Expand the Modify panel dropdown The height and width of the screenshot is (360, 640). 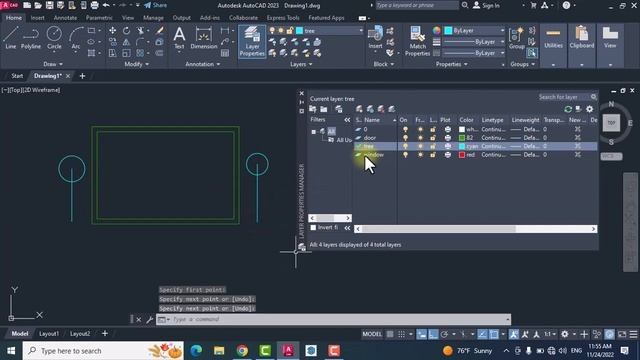click(x=136, y=64)
